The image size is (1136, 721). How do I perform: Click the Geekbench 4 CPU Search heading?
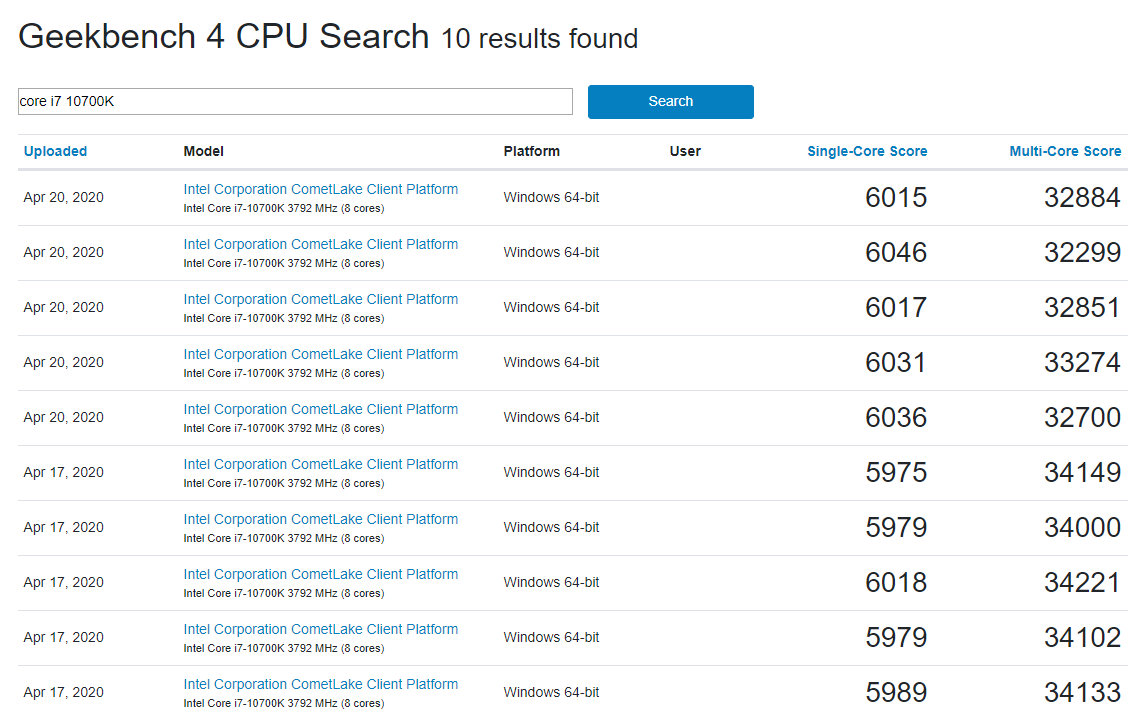pyautogui.click(x=224, y=37)
